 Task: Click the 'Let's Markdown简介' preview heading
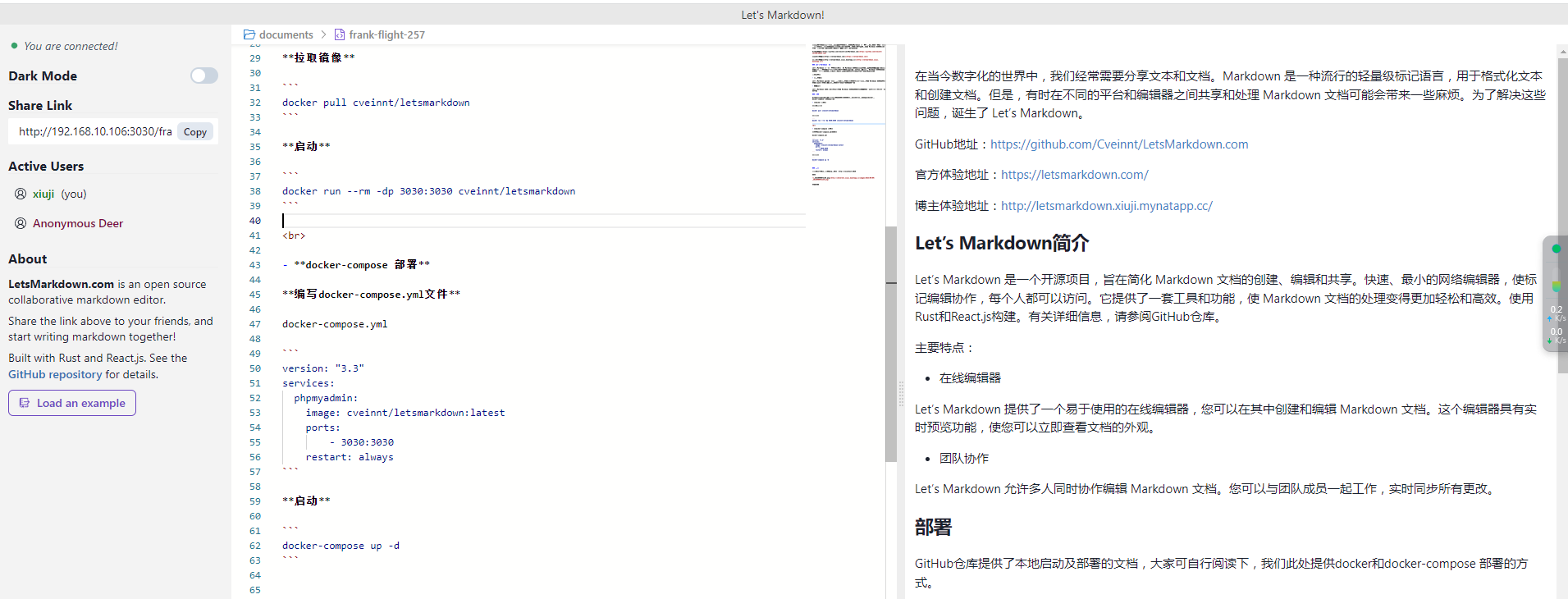coord(1002,243)
